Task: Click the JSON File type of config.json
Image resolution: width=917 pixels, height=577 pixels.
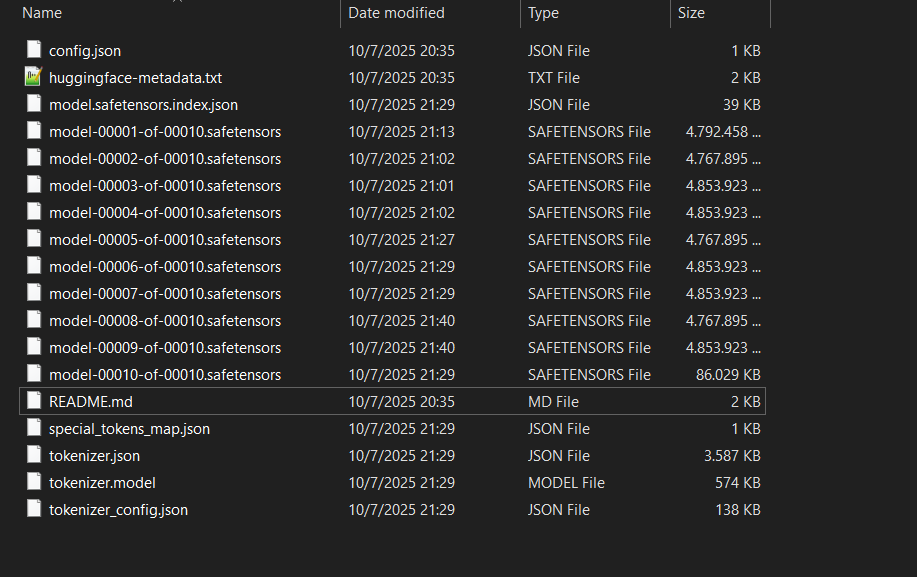Action: pyautogui.click(x=559, y=51)
